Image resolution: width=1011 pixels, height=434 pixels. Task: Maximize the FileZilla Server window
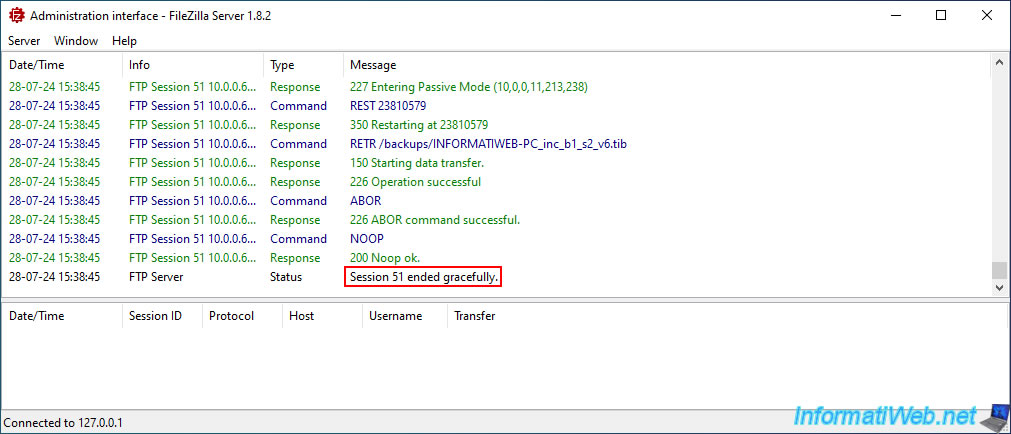pos(941,16)
